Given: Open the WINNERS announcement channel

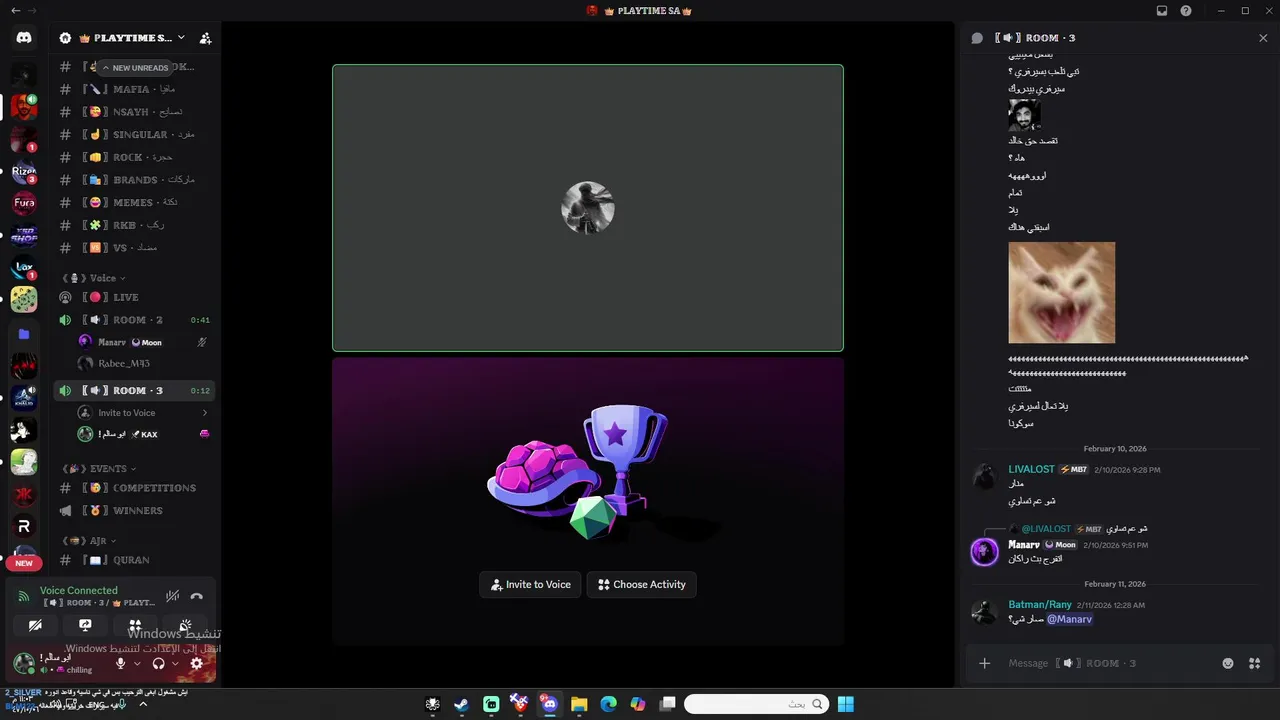Looking at the screenshot, I should coord(135,510).
